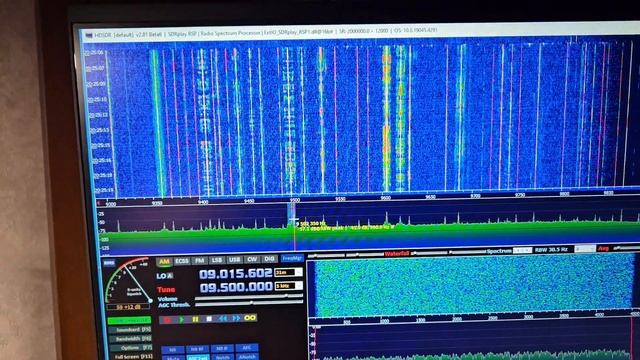This screenshot has height=360, width=640.
Task: Open Options [F7] menu
Action: click(x=131, y=348)
